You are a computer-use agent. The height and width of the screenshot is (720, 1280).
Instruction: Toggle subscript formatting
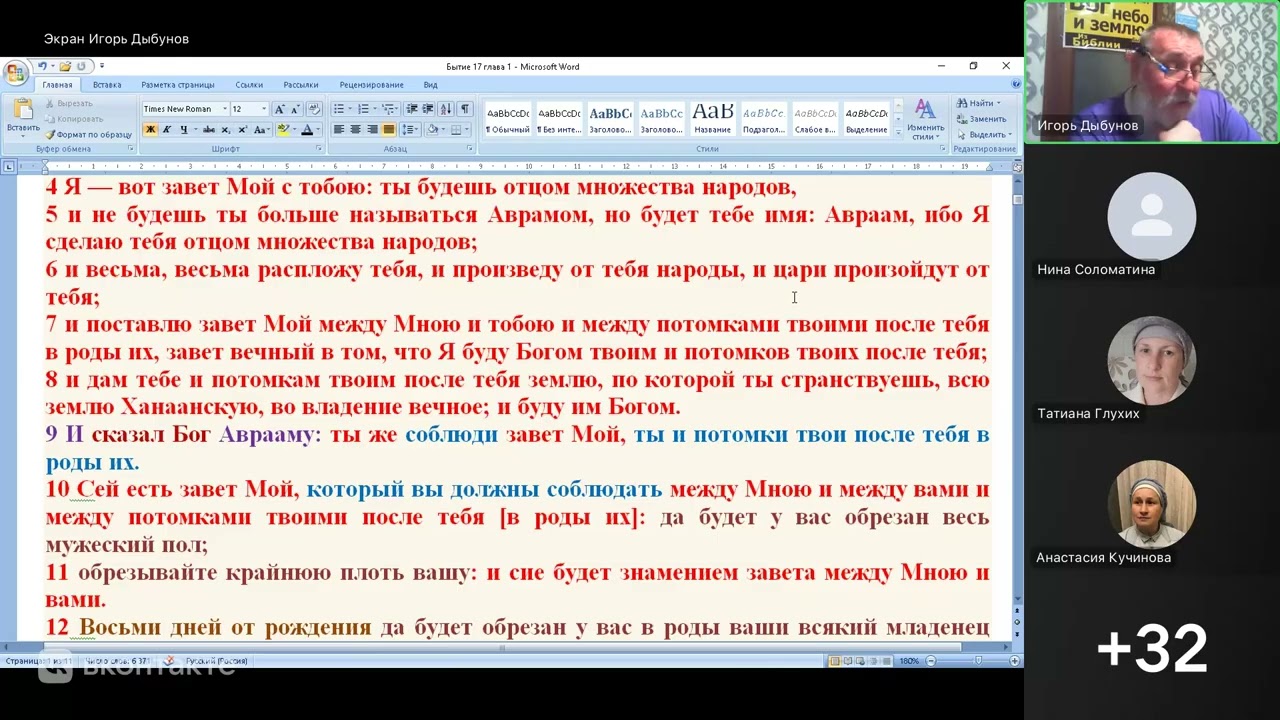(x=226, y=130)
